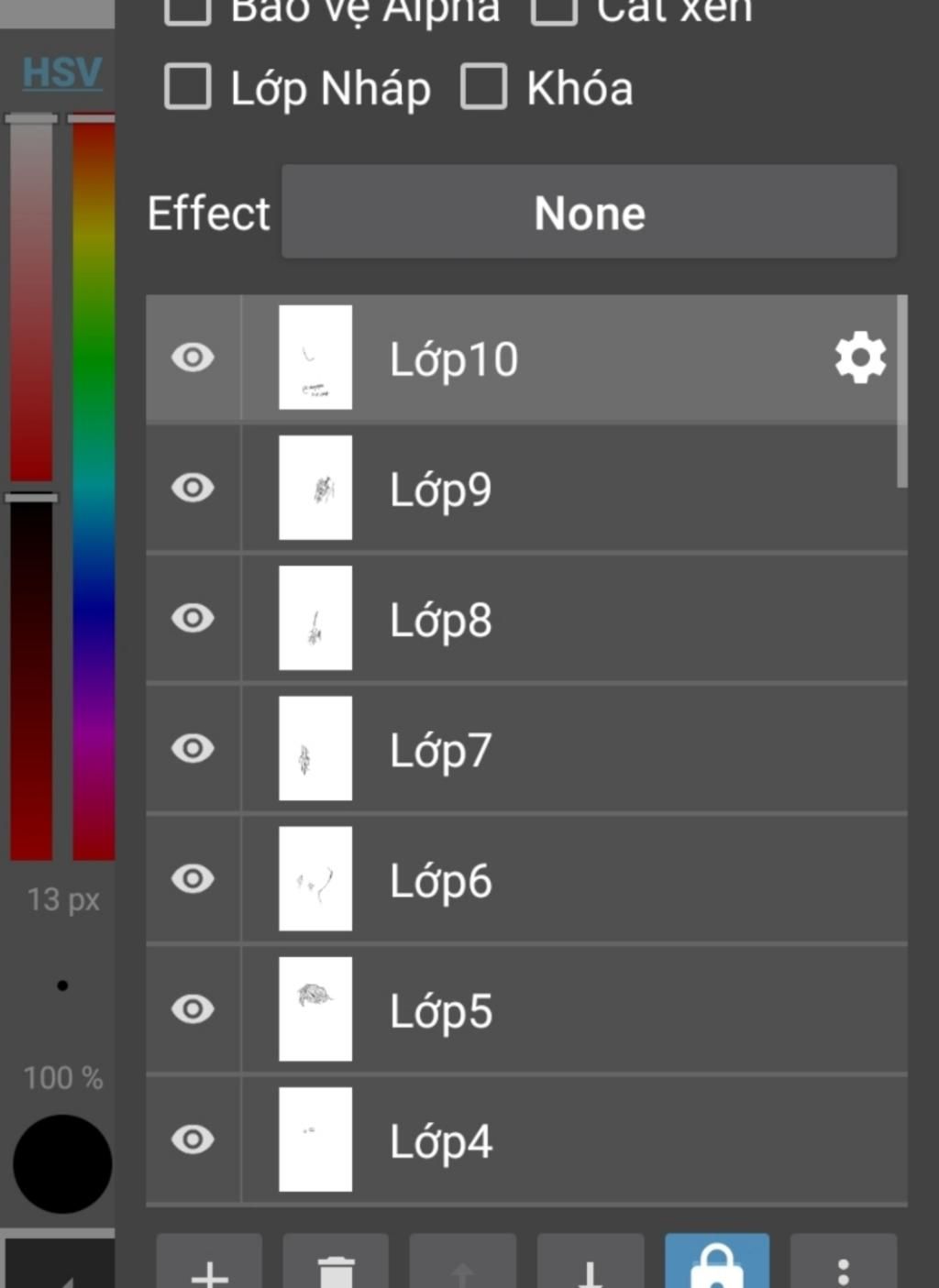Select layer Lớp6 in the list

pyautogui.click(x=527, y=879)
